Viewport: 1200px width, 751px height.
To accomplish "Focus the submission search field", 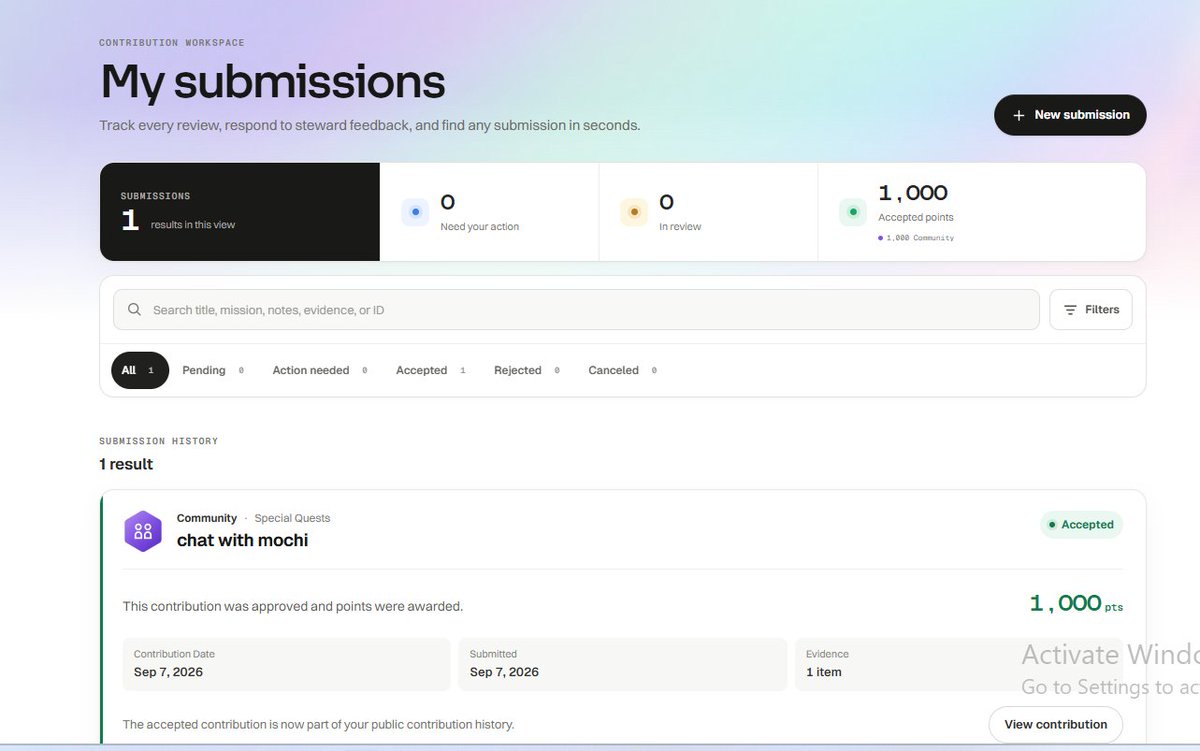I will (576, 310).
